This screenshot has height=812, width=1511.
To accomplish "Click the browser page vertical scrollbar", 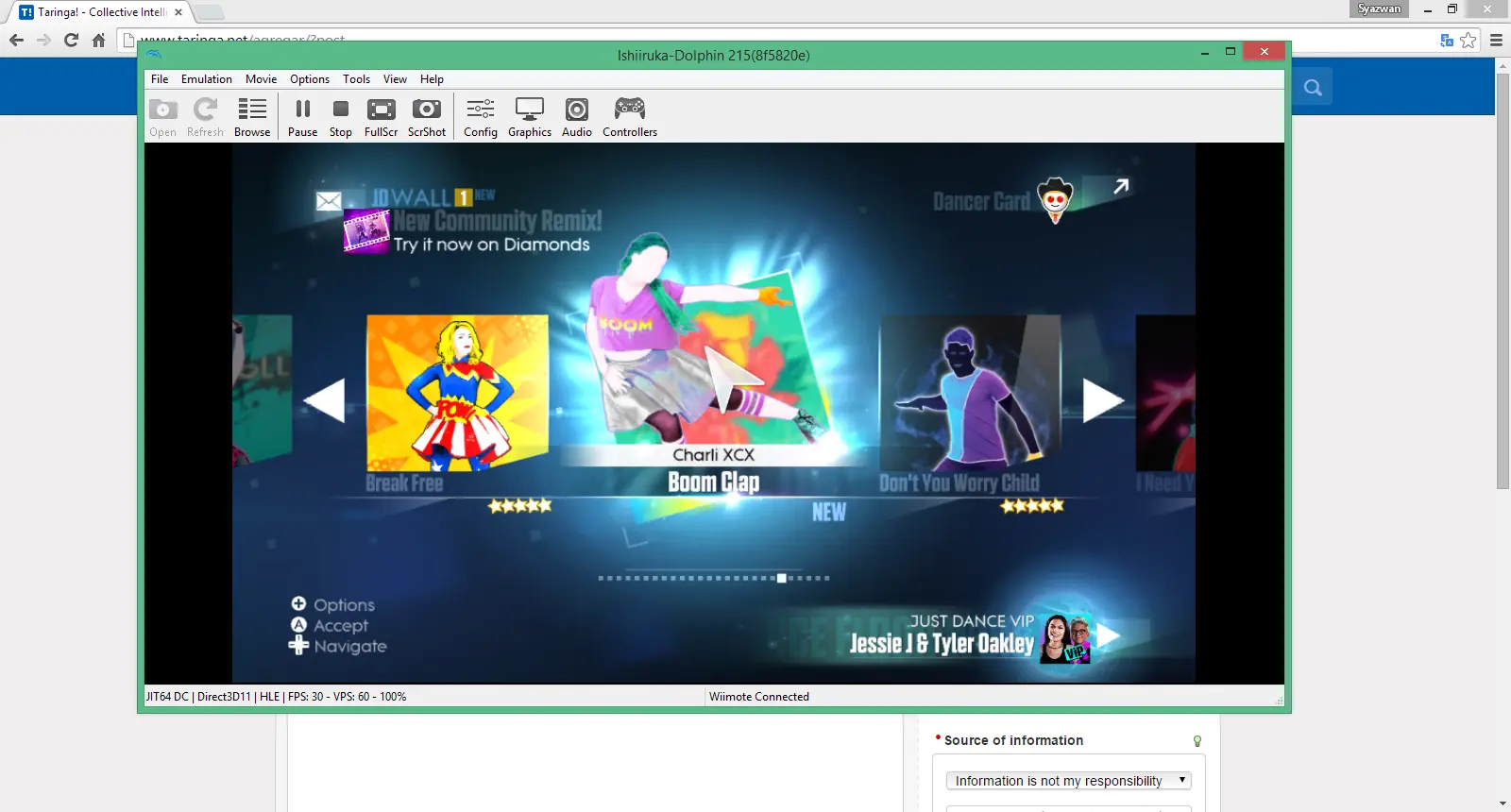I will tap(1503, 281).
